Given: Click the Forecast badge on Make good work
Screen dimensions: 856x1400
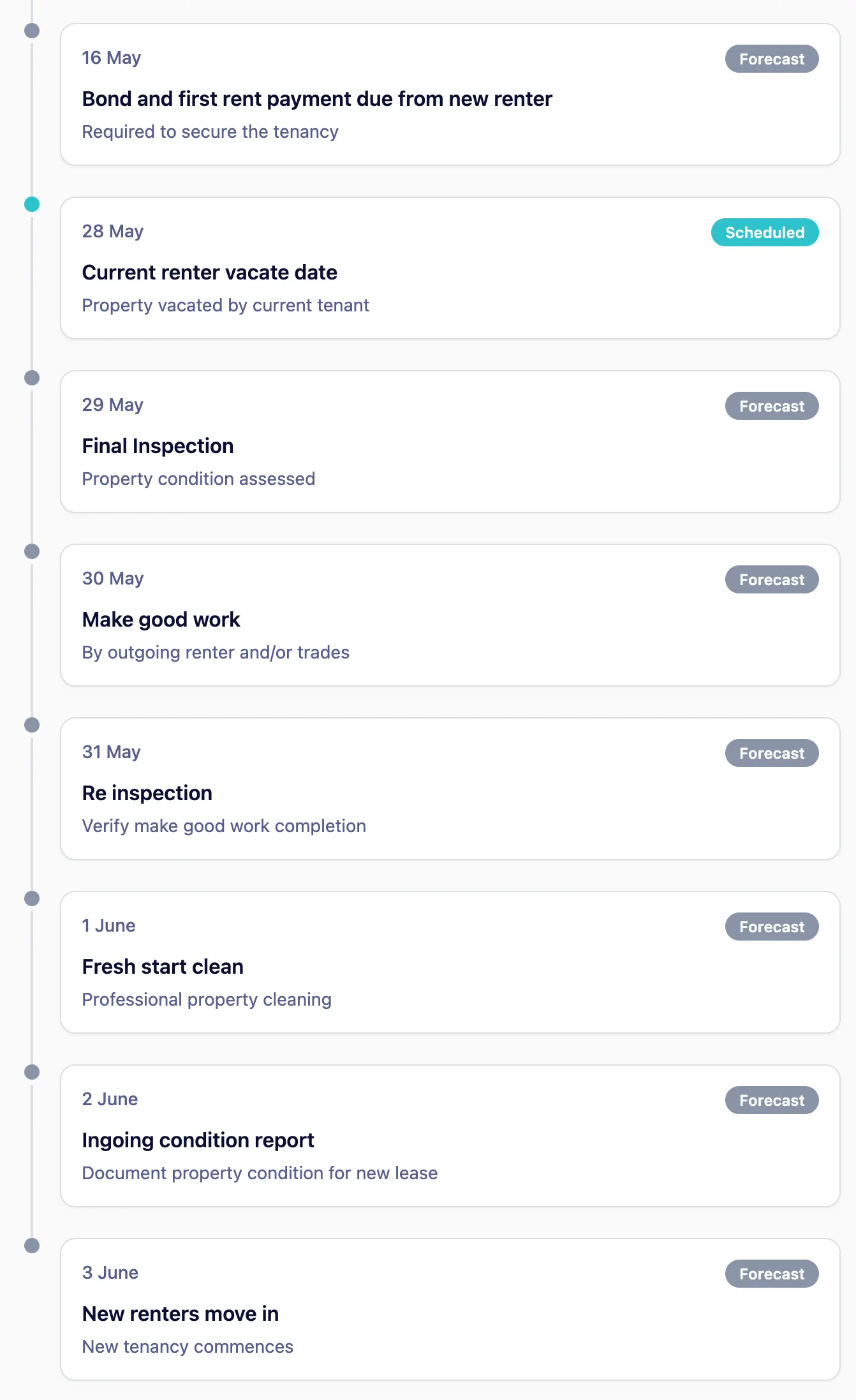Looking at the screenshot, I should coord(771,579).
